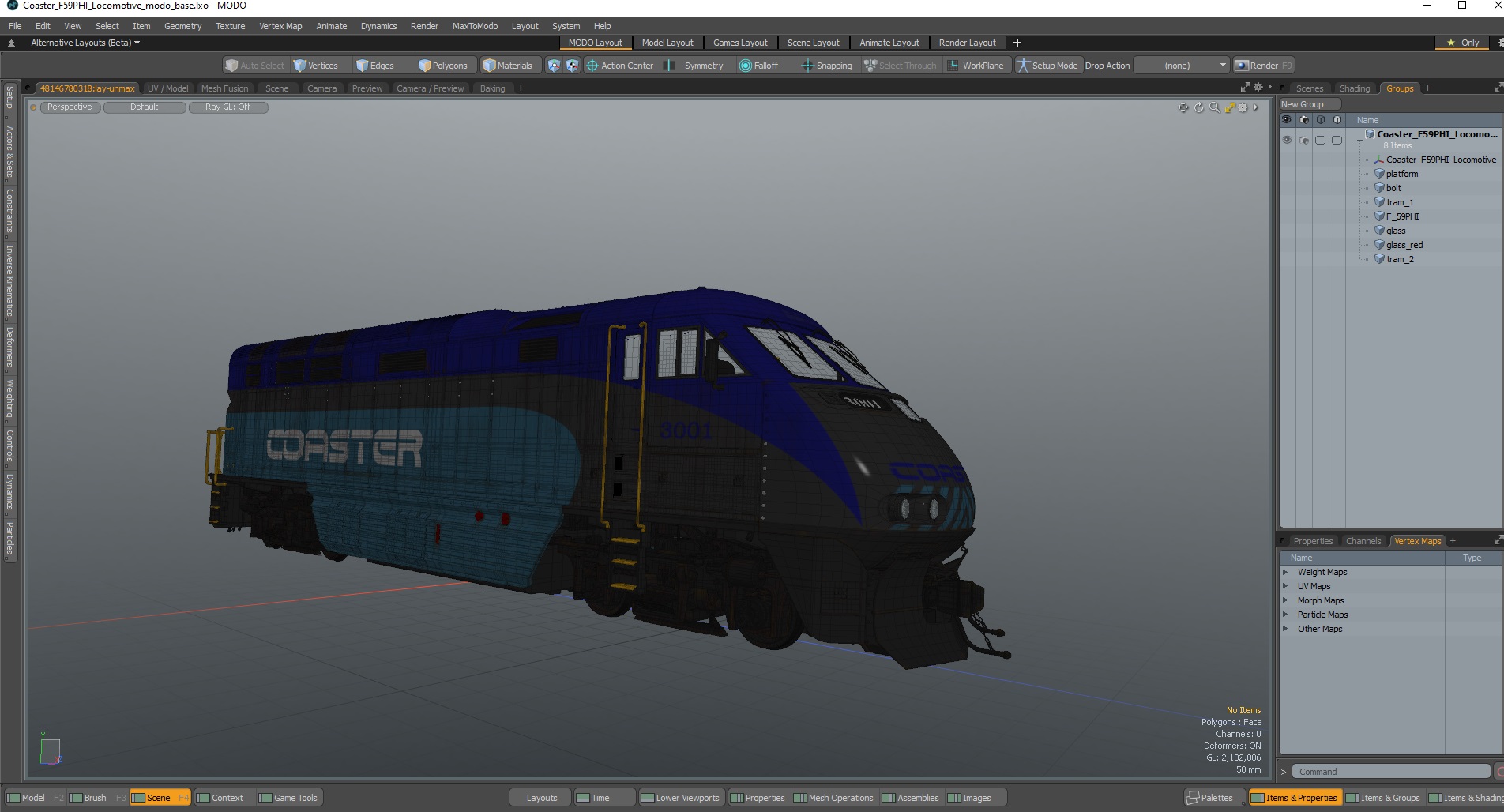Open the viewport tab bar settings gear
This screenshot has width=1504, height=812.
click(1258, 88)
